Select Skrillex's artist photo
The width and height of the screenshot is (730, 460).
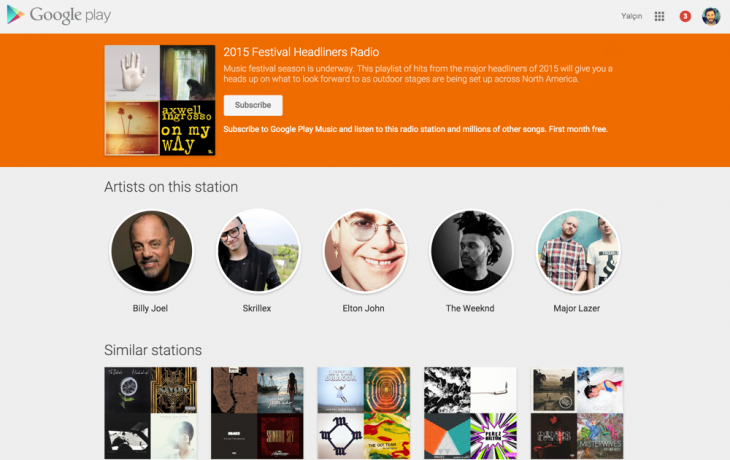click(x=258, y=250)
